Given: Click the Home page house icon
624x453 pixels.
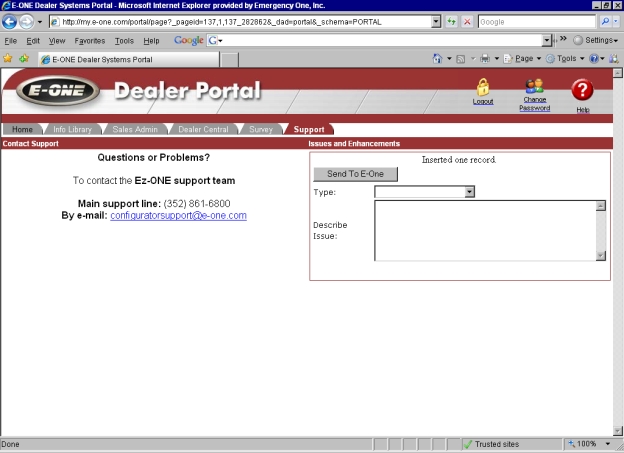Looking at the screenshot, I should [x=437, y=59].
